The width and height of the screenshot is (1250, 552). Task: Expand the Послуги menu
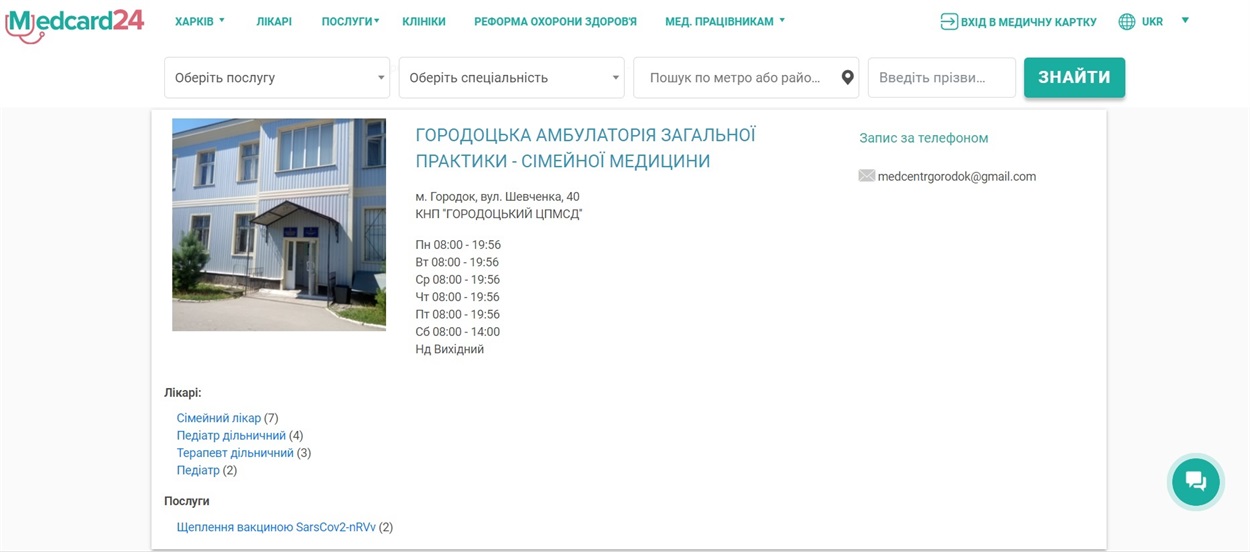pyautogui.click(x=350, y=21)
